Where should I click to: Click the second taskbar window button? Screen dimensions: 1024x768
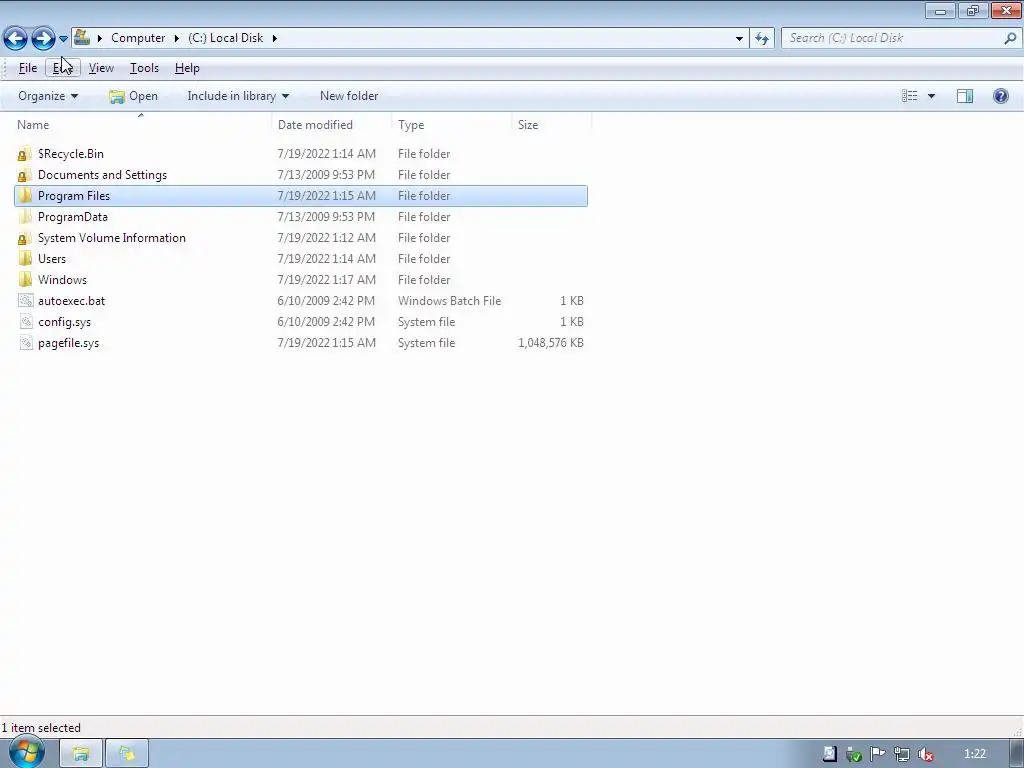coord(127,754)
